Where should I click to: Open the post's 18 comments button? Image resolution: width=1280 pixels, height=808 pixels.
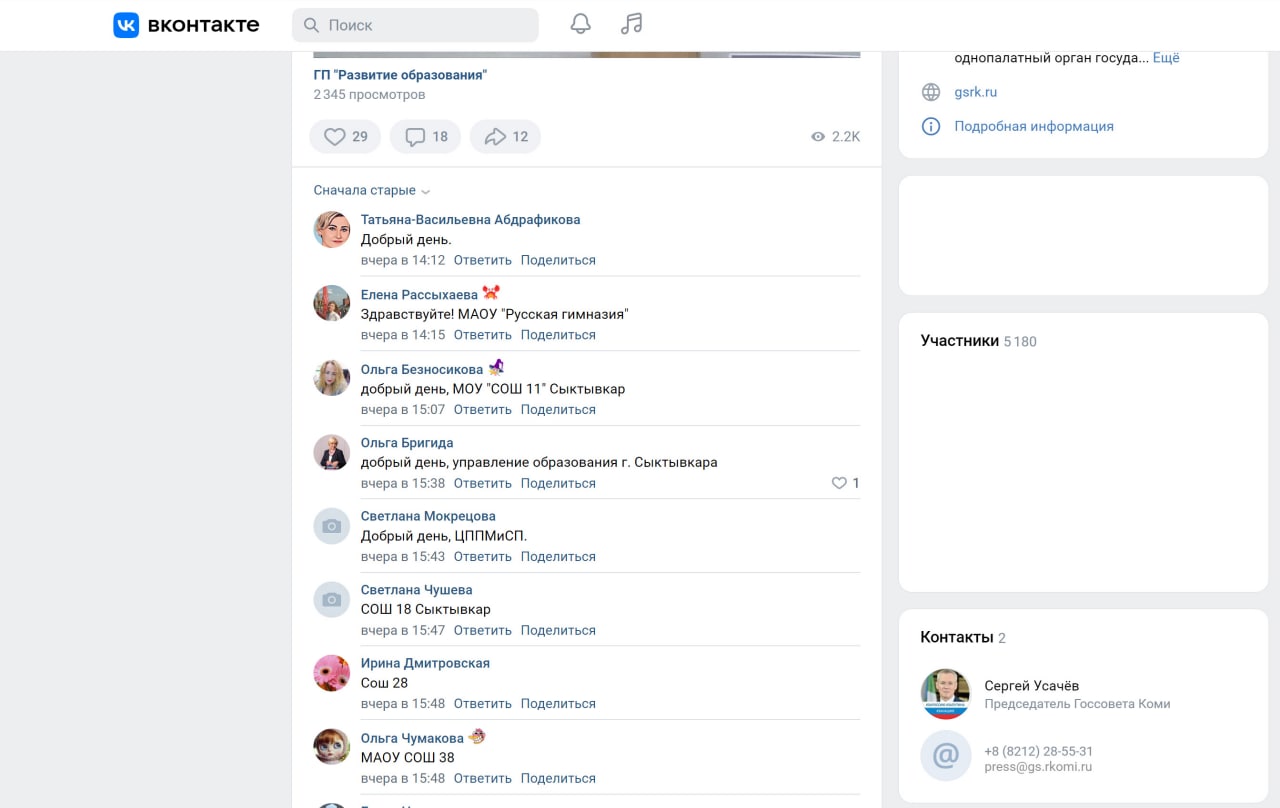(425, 137)
